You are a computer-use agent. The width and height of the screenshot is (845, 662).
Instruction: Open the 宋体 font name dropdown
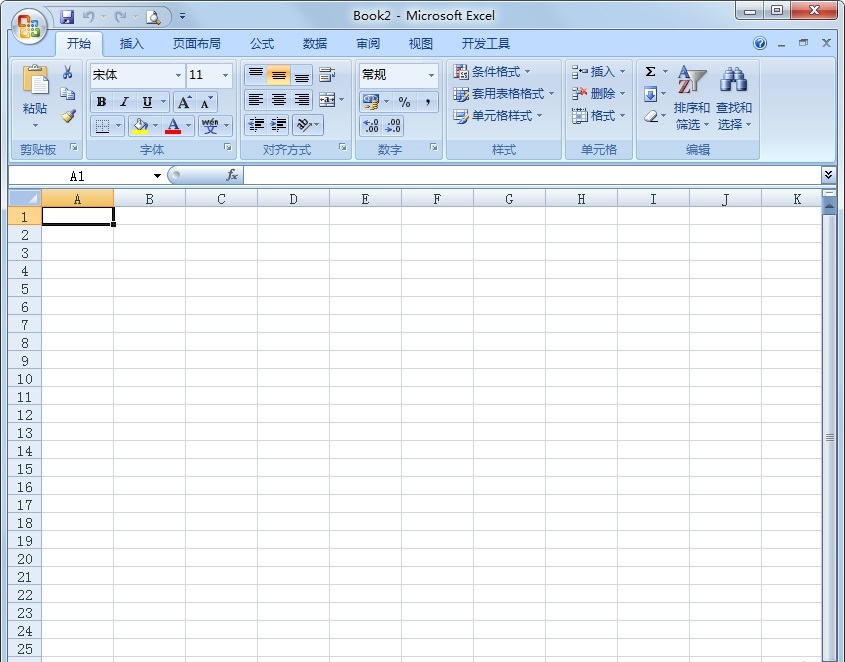tap(178, 75)
